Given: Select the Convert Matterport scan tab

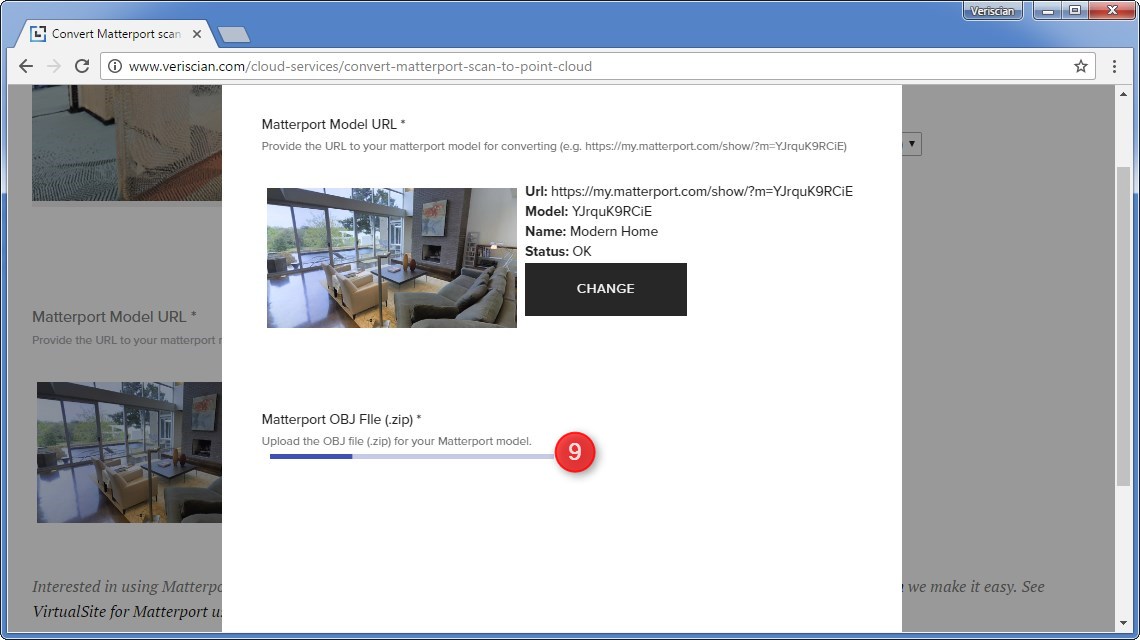Looking at the screenshot, I should tap(116, 34).
